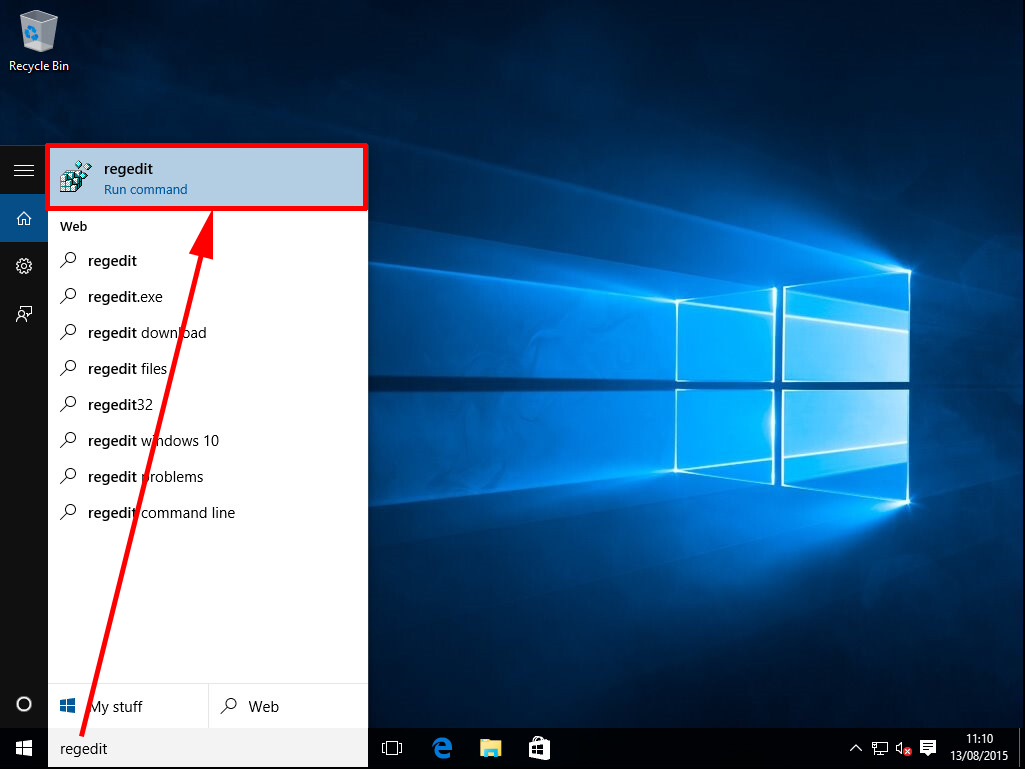Select web suggestion "regedit download"
1025x769 pixels.
208,333
